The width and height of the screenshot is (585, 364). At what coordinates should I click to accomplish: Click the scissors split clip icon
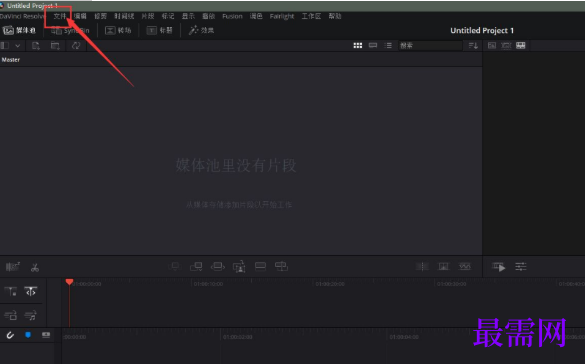point(35,267)
